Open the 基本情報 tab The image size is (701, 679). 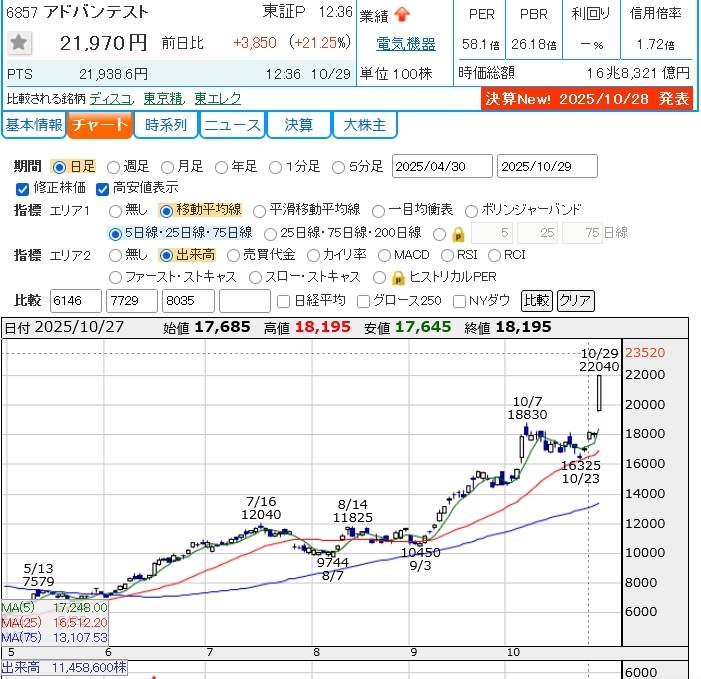34,125
